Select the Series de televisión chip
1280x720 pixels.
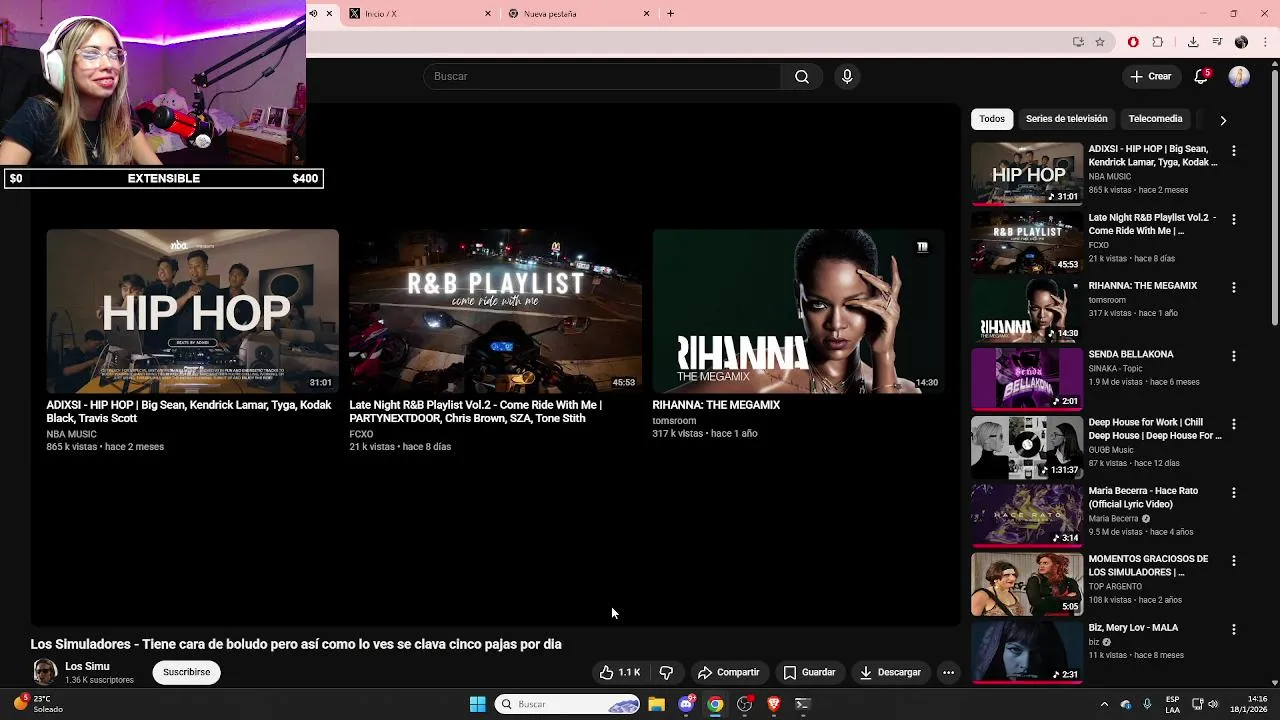coord(1066,119)
